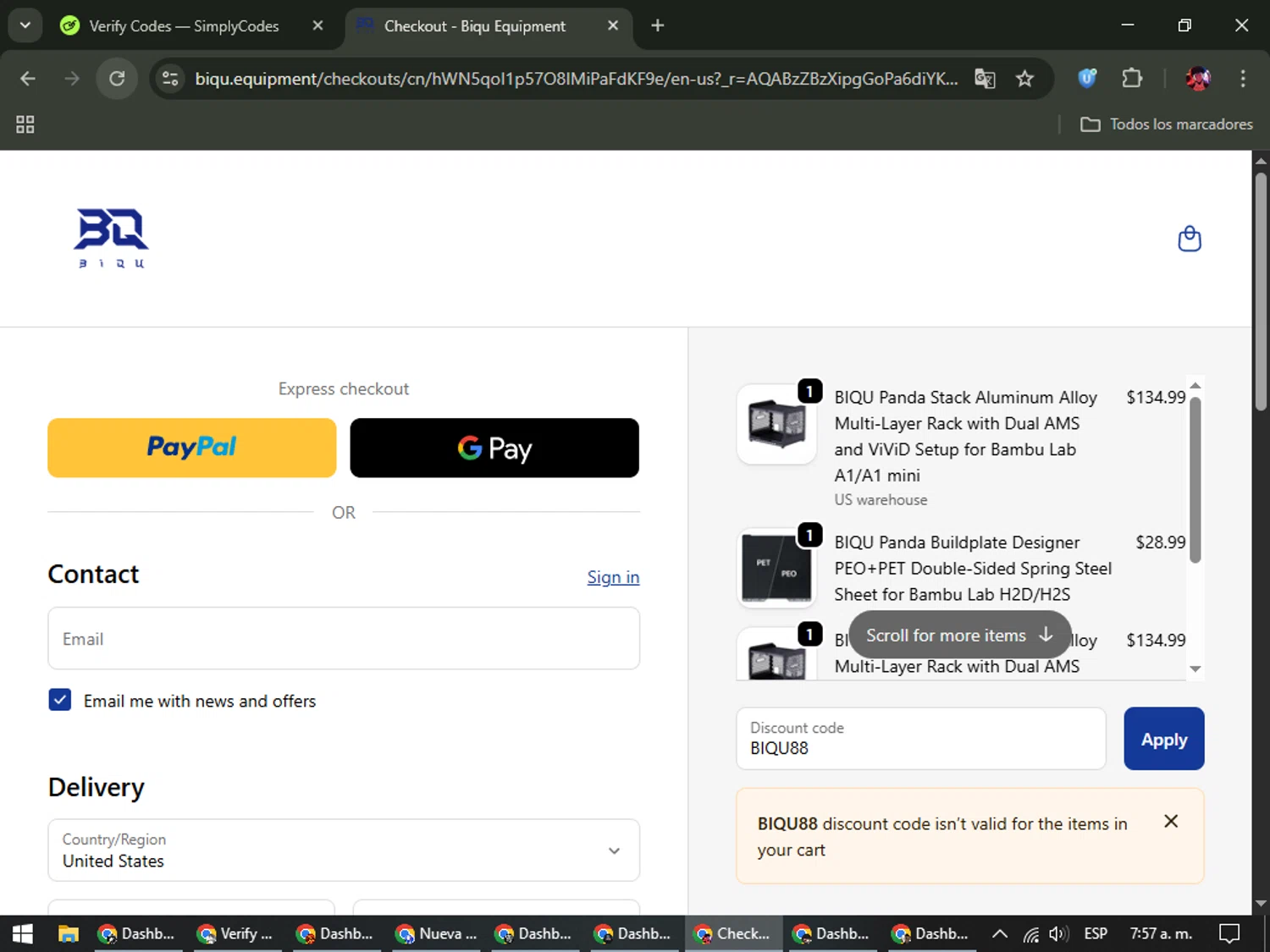The height and width of the screenshot is (952, 1270).
Task: Click the $28.99 price text
Action: pos(1161,542)
